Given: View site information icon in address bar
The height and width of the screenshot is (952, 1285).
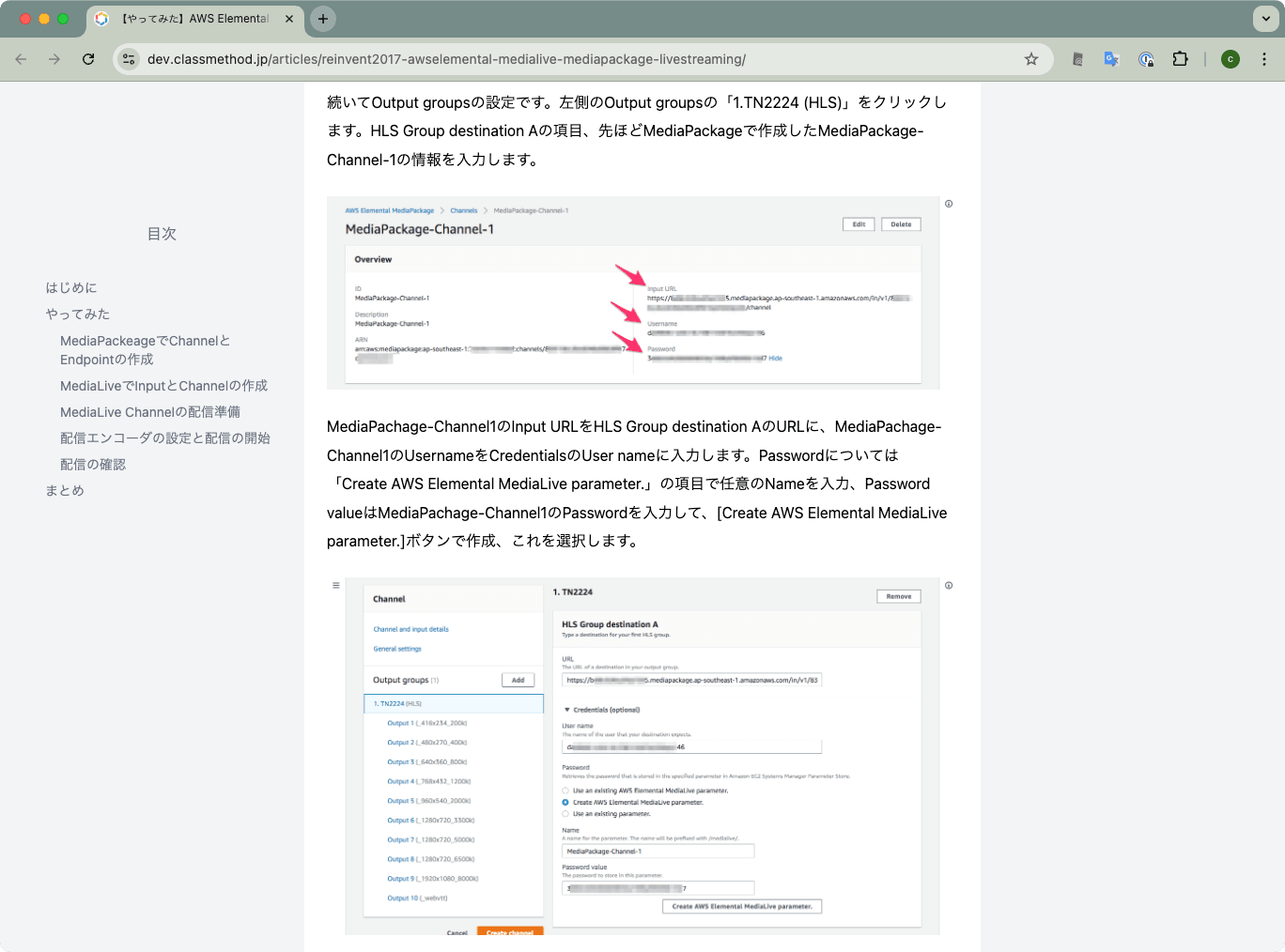Looking at the screenshot, I should click(129, 59).
